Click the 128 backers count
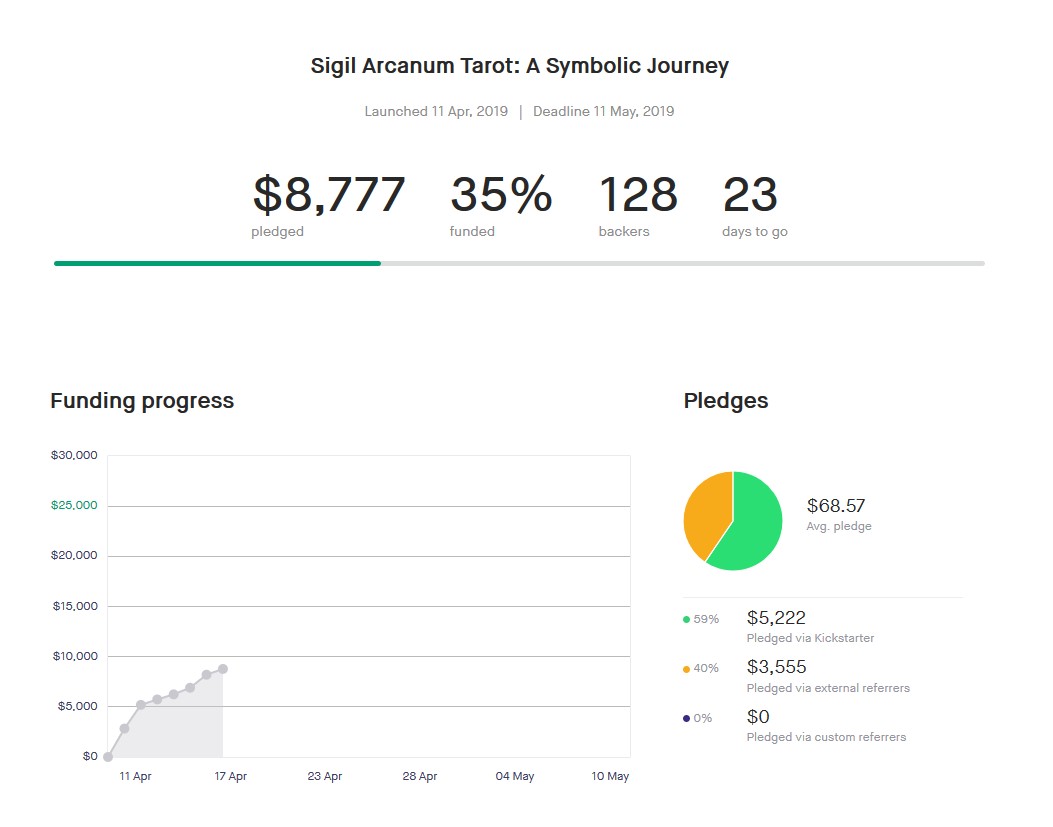The width and height of the screenshot is (1053, 827). (x=637, y=195)
